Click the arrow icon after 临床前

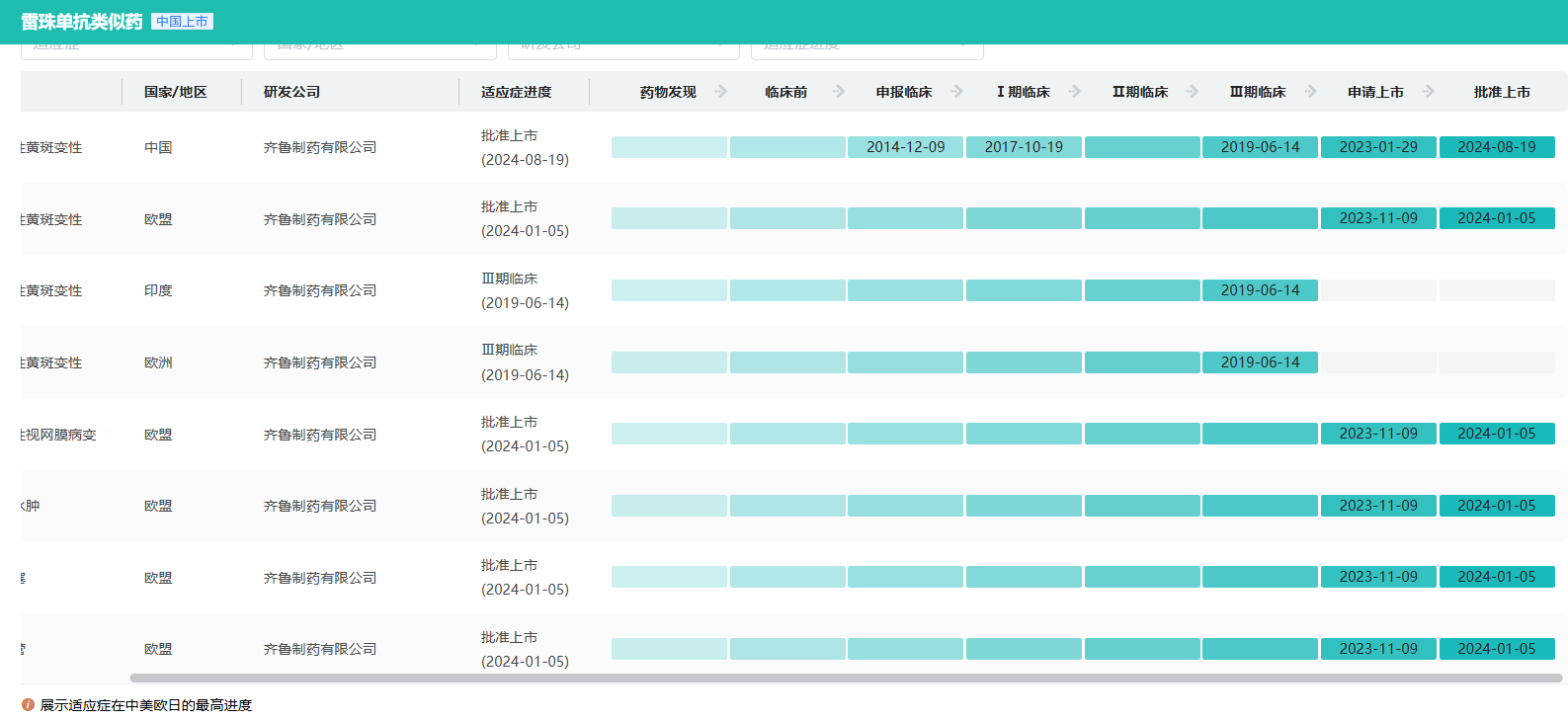[839, 92]
